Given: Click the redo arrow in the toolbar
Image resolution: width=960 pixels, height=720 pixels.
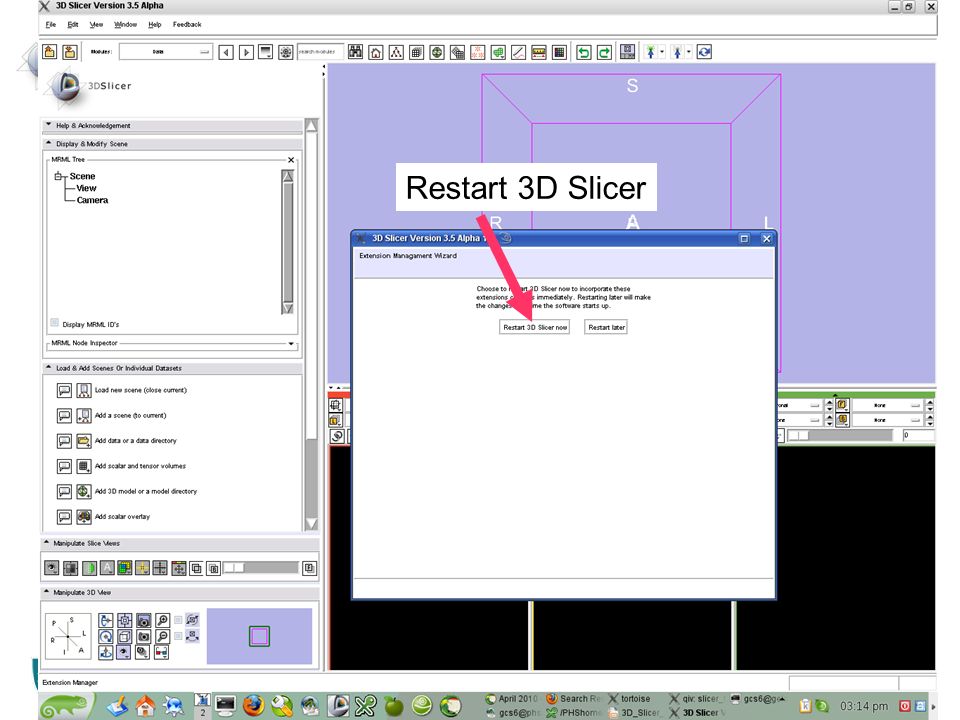Looking at the screenshot, I should point(604,52).
